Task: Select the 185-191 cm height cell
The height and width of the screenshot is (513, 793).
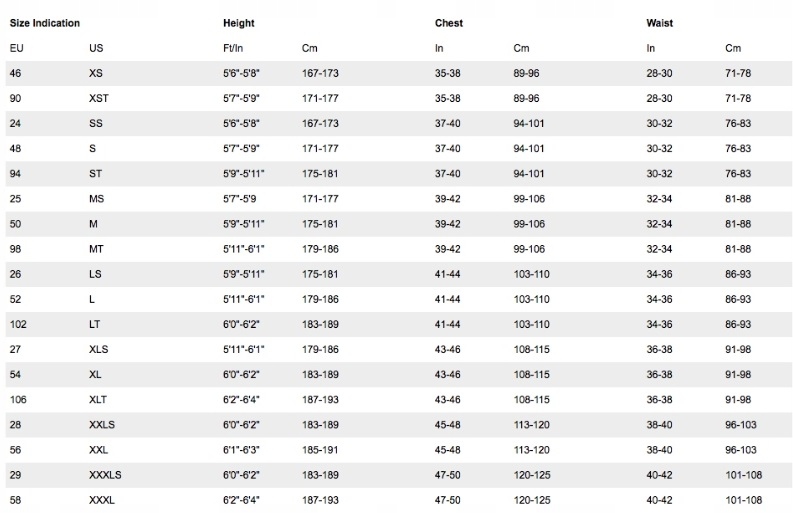Action: (x=320, y=449)
